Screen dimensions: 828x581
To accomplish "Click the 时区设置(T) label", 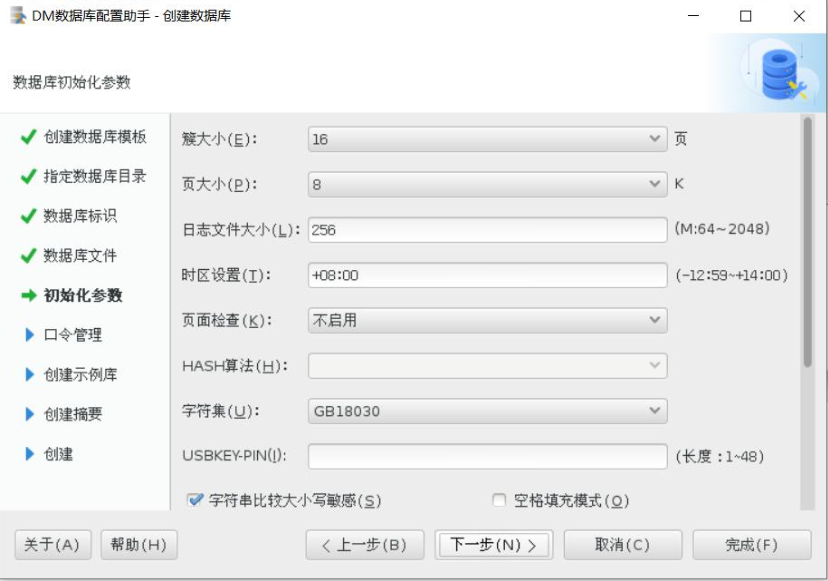I will 226,275.
